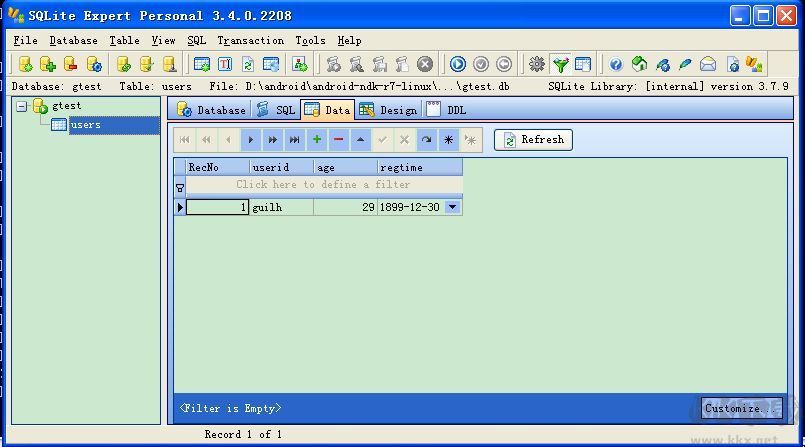The image size is (805, 447).
Task: Sort by the age column header
Action: coord(345,167)
